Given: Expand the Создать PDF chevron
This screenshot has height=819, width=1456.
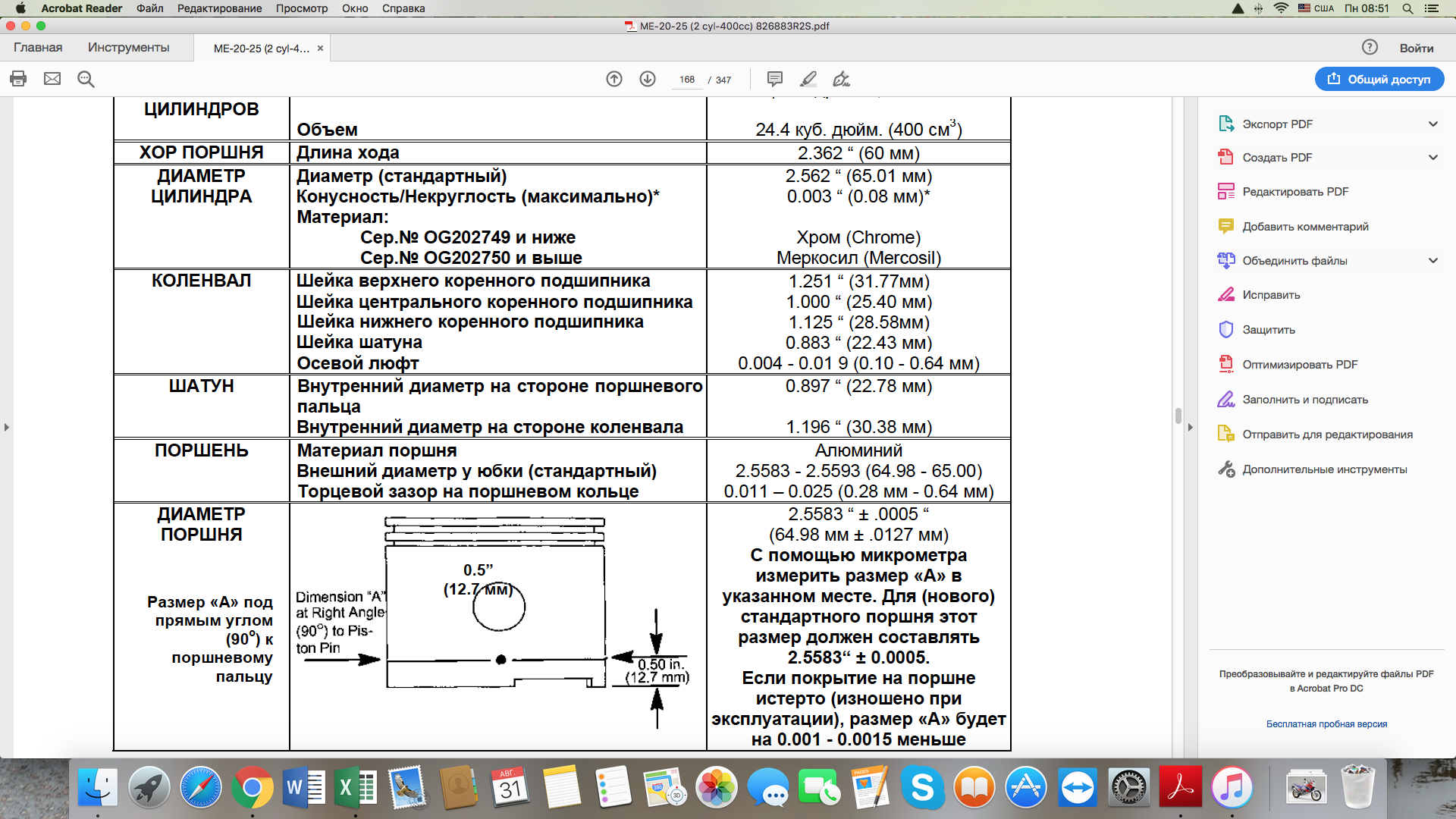Looking at the screenshot, I should [1432, 158].
